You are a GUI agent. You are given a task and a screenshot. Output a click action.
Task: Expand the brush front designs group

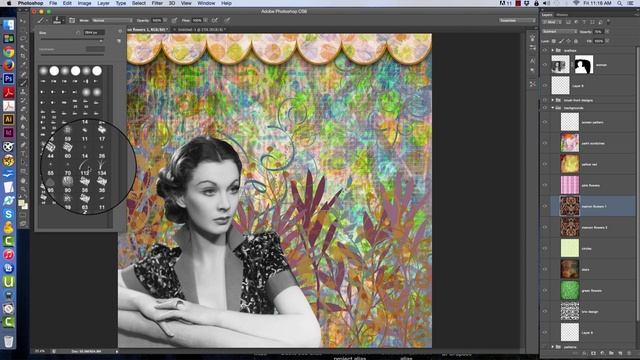pos(553,100)
